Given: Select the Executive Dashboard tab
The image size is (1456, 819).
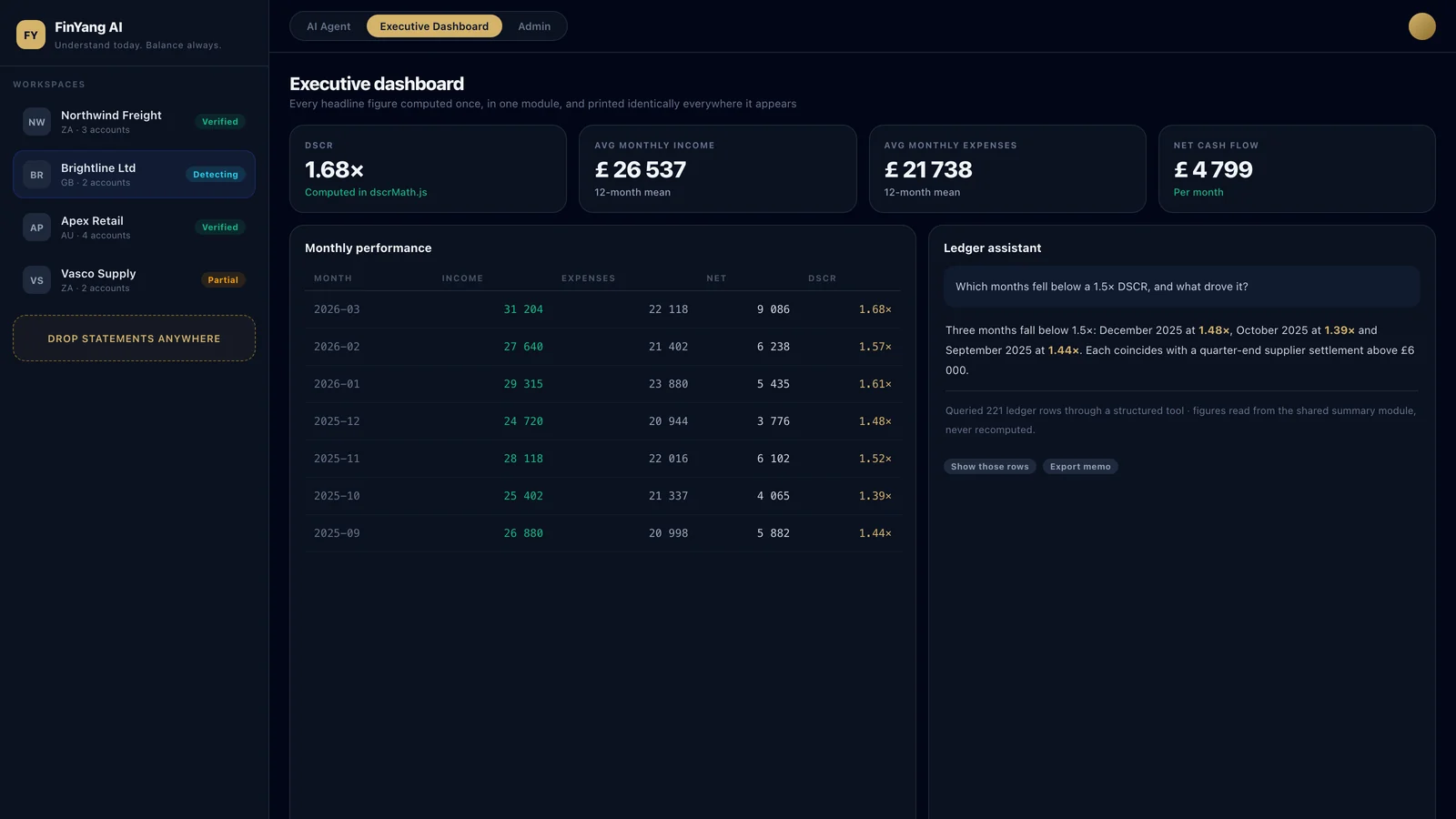Looking at the screenshot, I should pyautogui.click(x=434, y=26).
